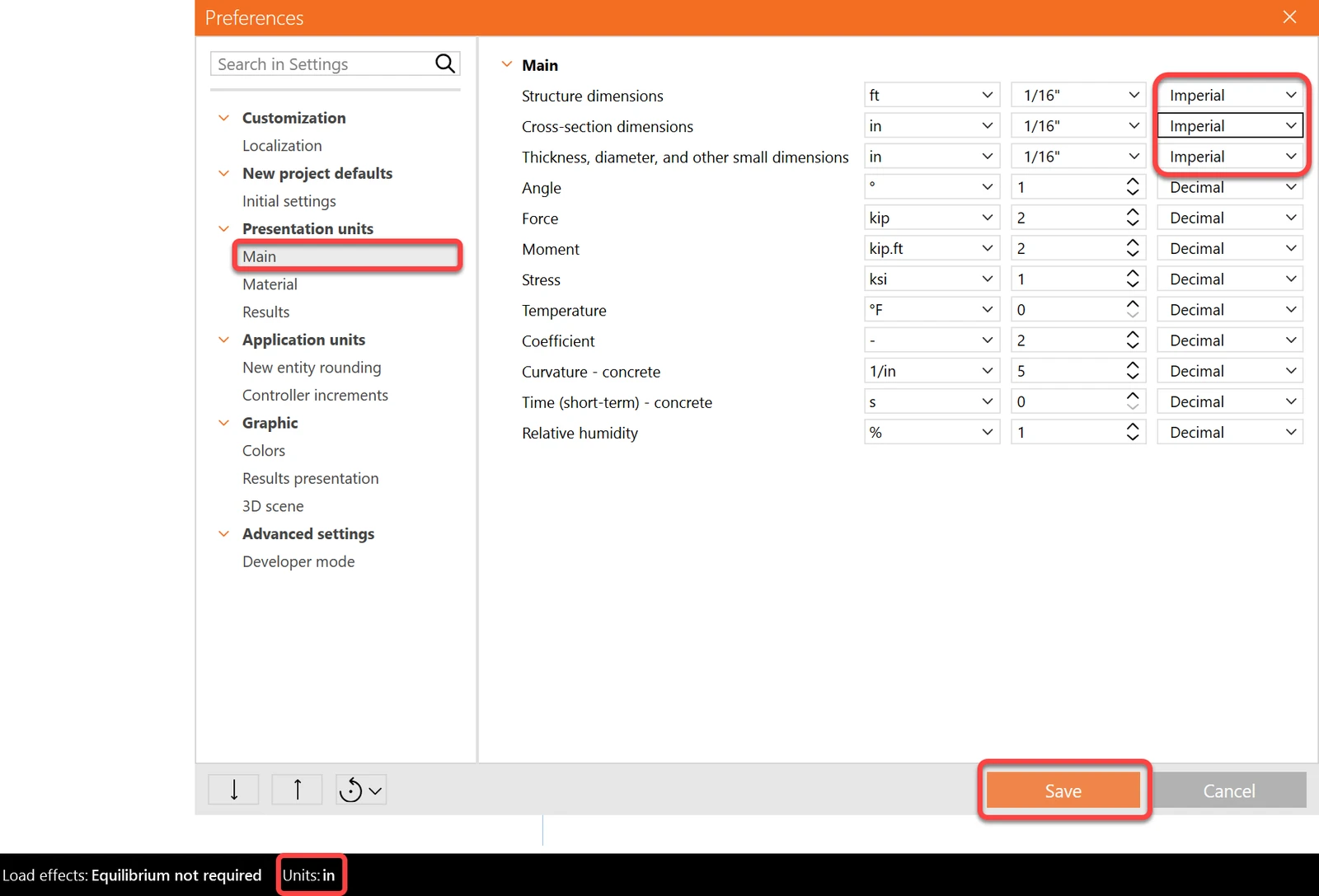This screenshot has height=896, width=1319.
Task: Collapse the Graphic group
Action: click(223, 423)
